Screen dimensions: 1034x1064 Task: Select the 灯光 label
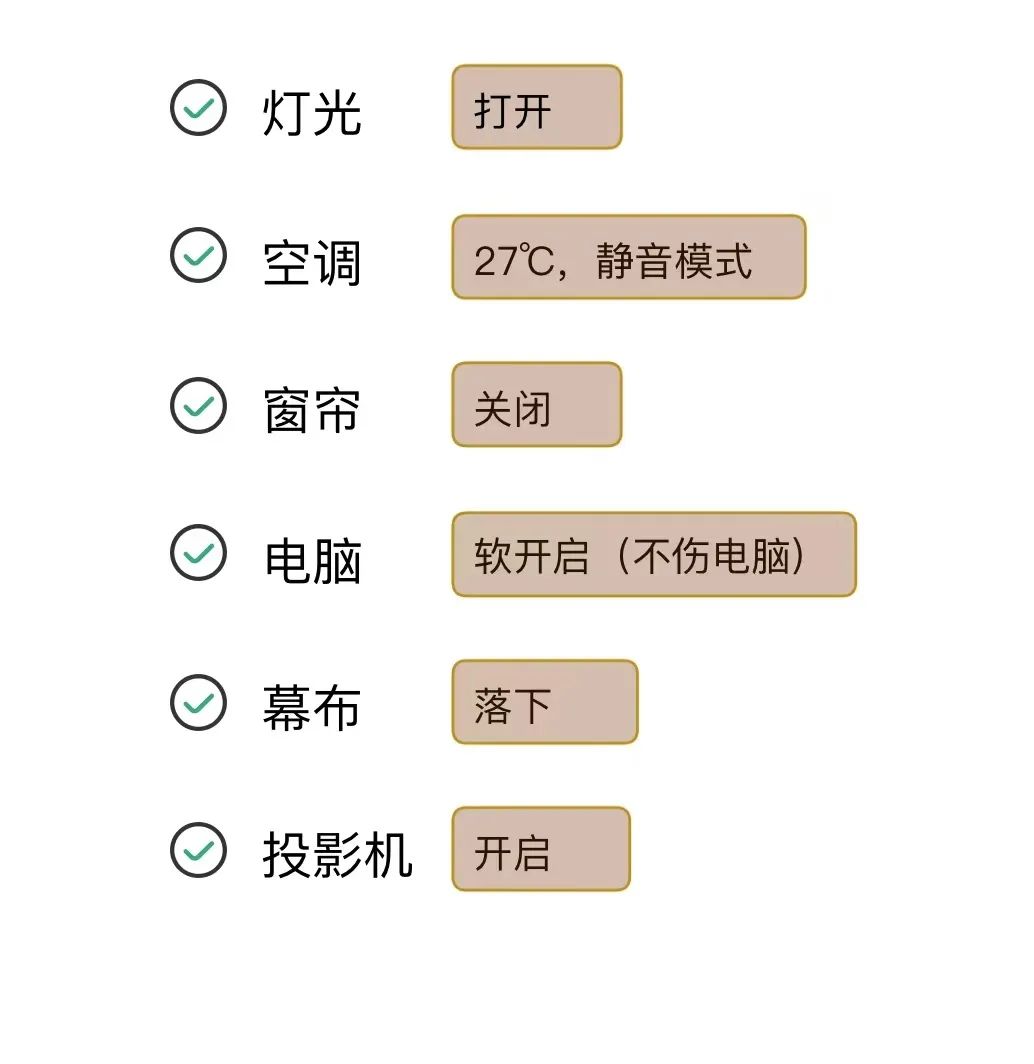point(311,112)
